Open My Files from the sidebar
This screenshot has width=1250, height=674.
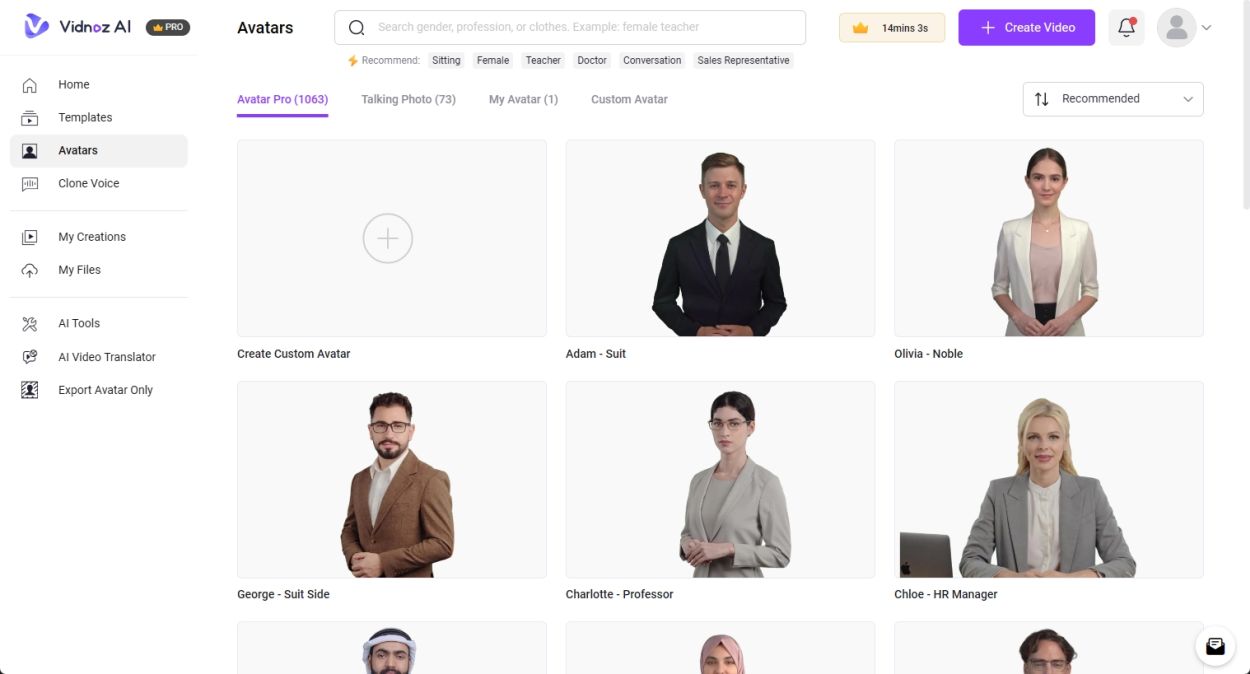coord(79,269)
